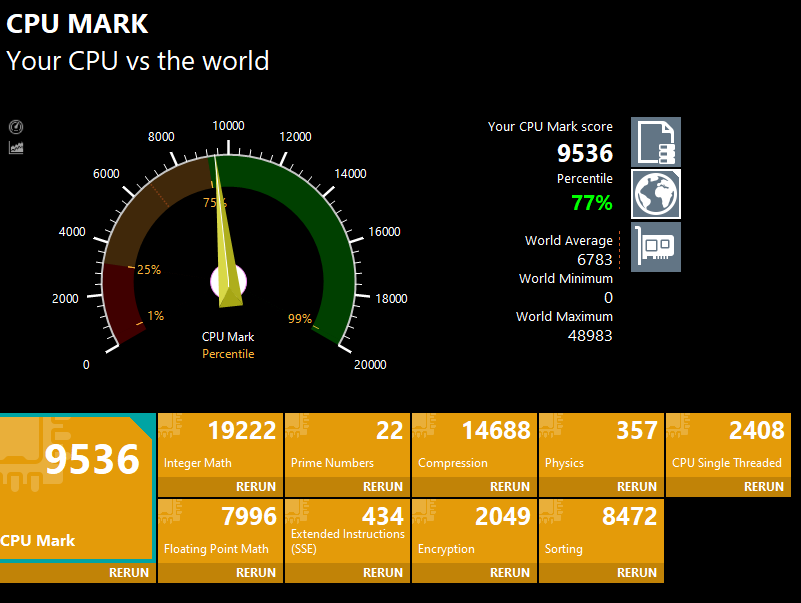Open the world comparison globe icon
This screenshot has height=603, width=801.
[x=656, y=194]
